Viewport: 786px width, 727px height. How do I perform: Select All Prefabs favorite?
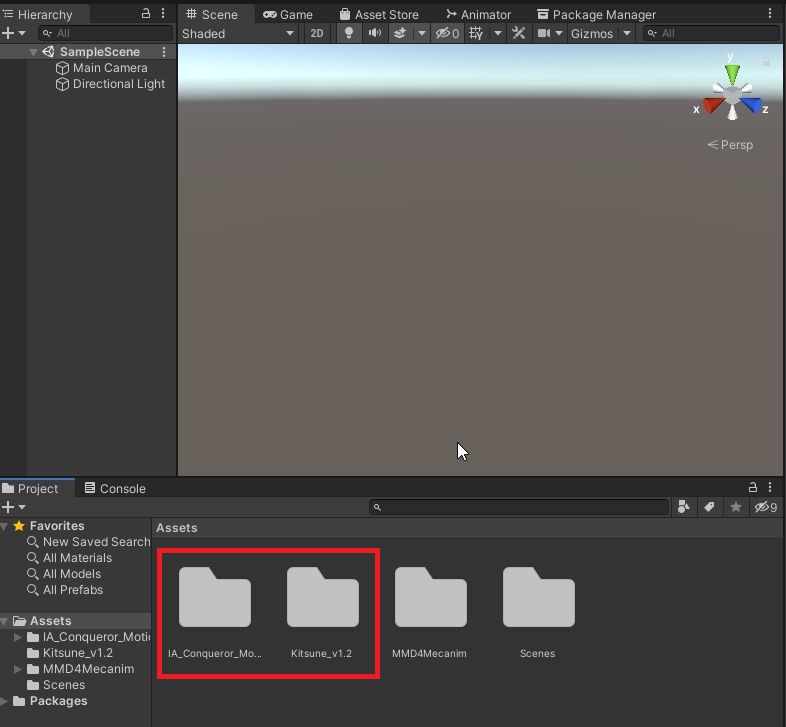coord(65,590)
